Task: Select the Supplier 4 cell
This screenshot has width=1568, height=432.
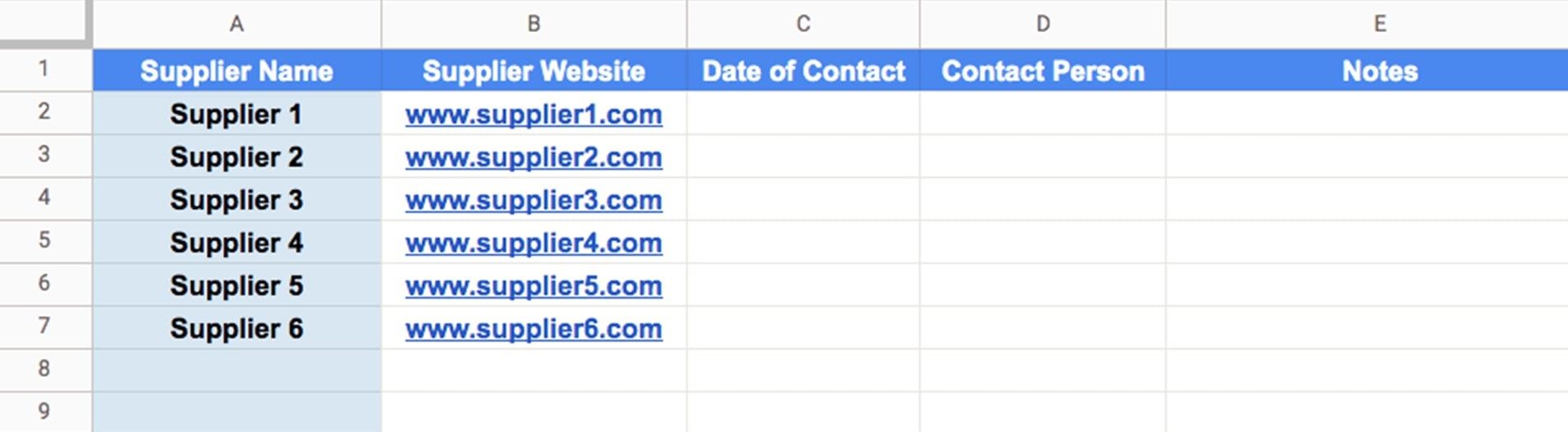Action: (237, 243)
